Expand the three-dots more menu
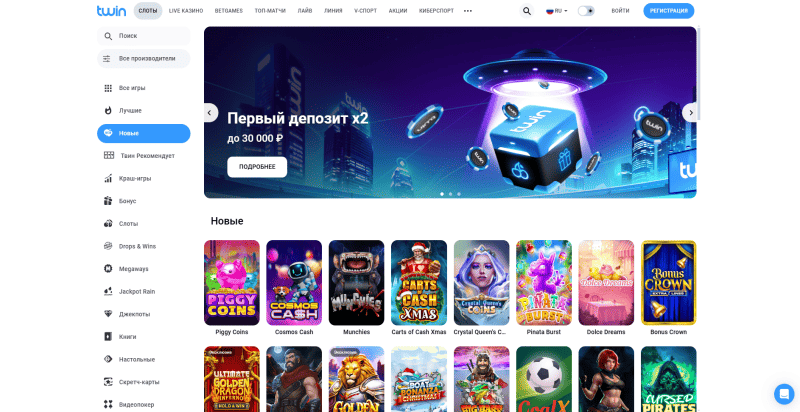Screen dimensions: 800x412 468,11
